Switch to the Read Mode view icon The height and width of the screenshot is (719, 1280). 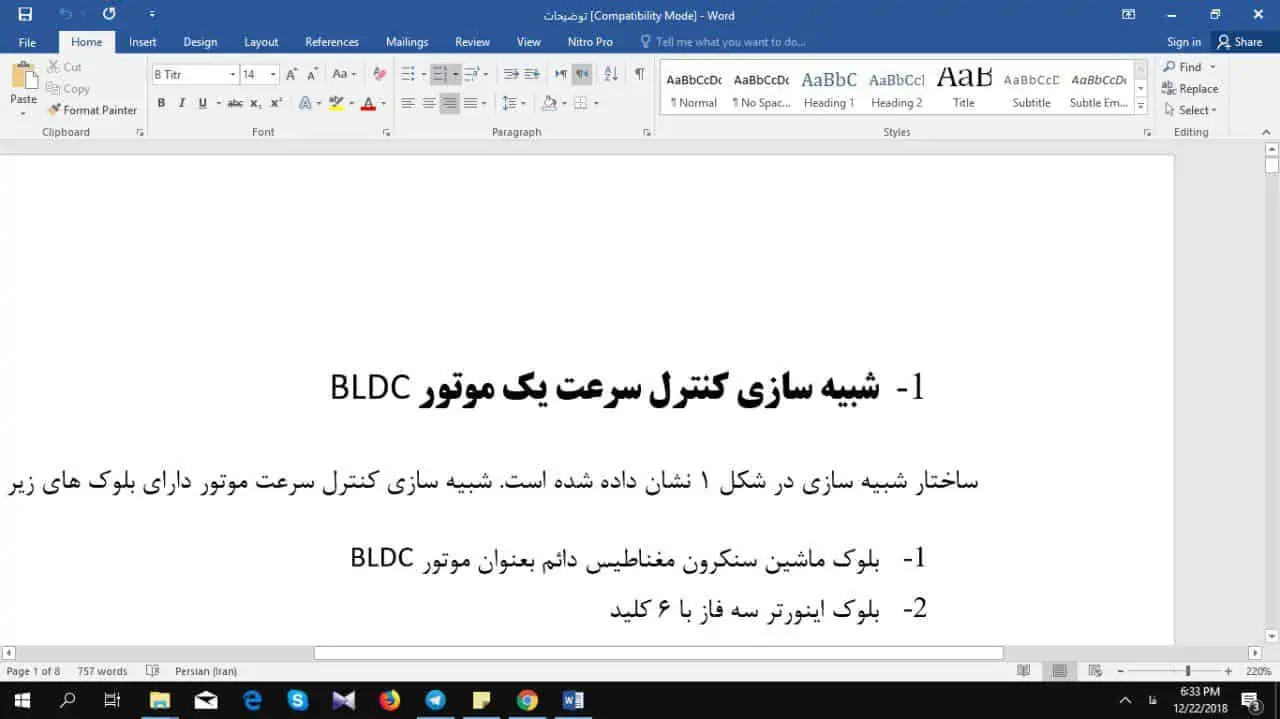click(1023, 671)
